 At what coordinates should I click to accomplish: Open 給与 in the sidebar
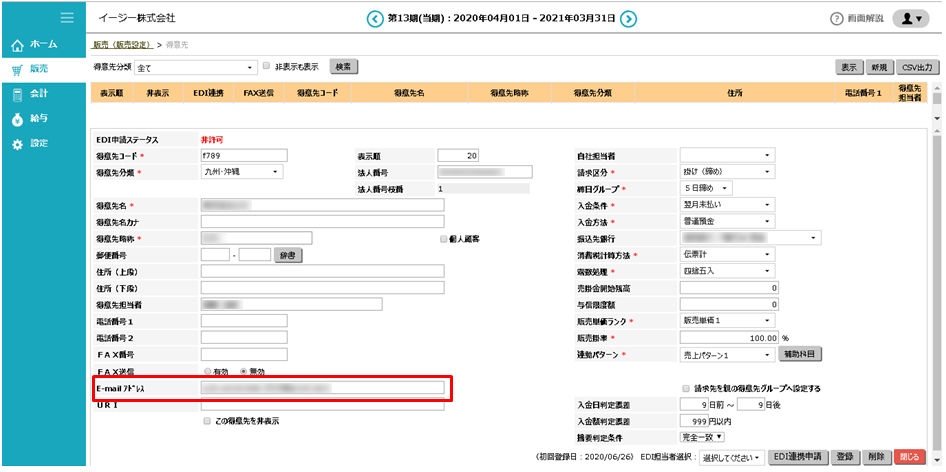click(x=40, y=118)
